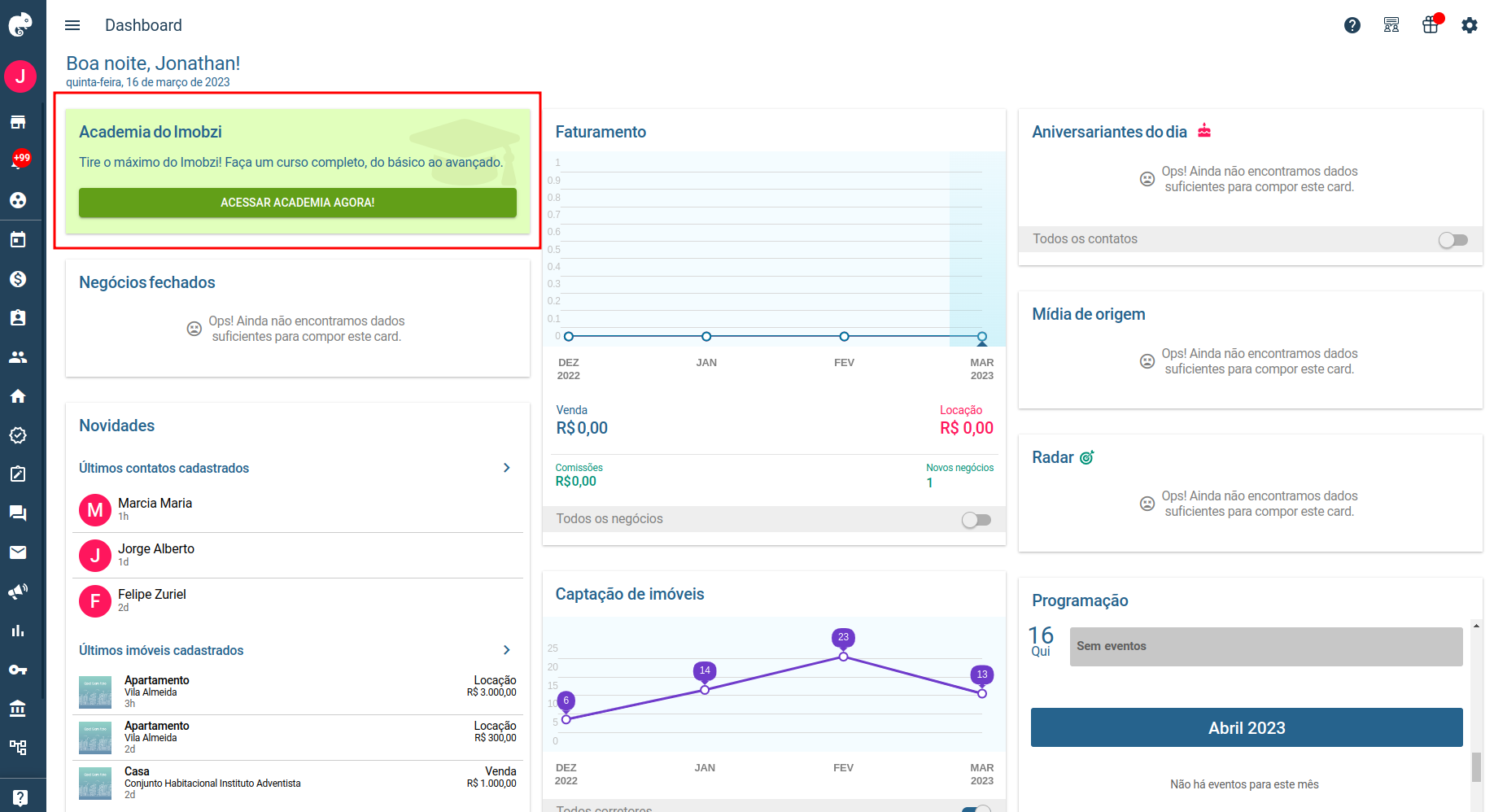This screenshot has height=812, width=1494.
Task: Click the Venda R$ 0,00 value
Action: 582,428
